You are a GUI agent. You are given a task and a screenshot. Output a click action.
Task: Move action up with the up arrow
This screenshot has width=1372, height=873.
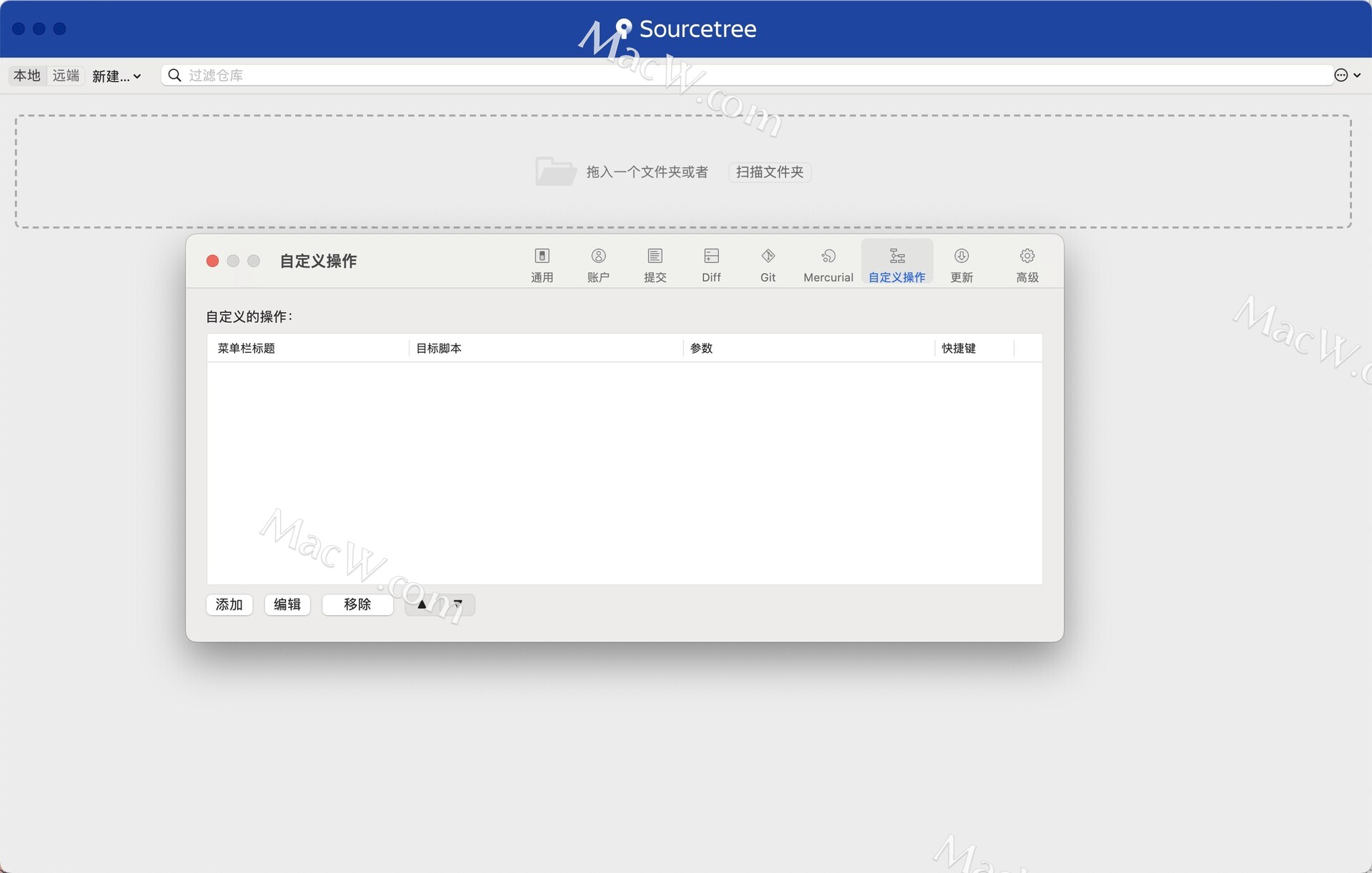(x=422, y=604)
